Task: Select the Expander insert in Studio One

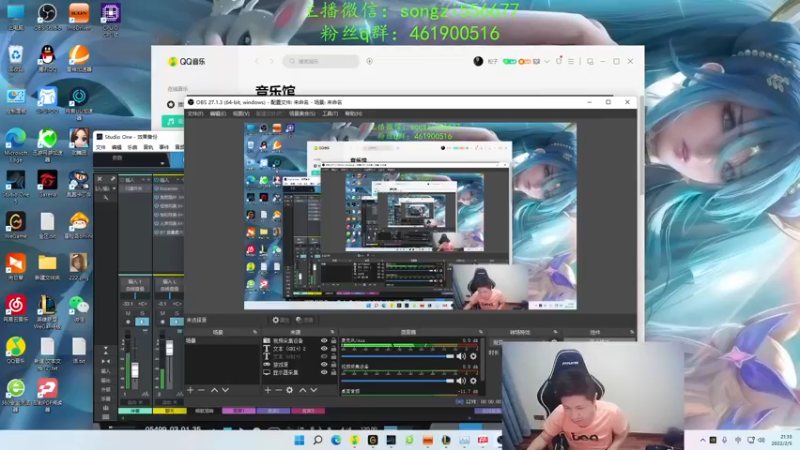Action: pos(169,188)
